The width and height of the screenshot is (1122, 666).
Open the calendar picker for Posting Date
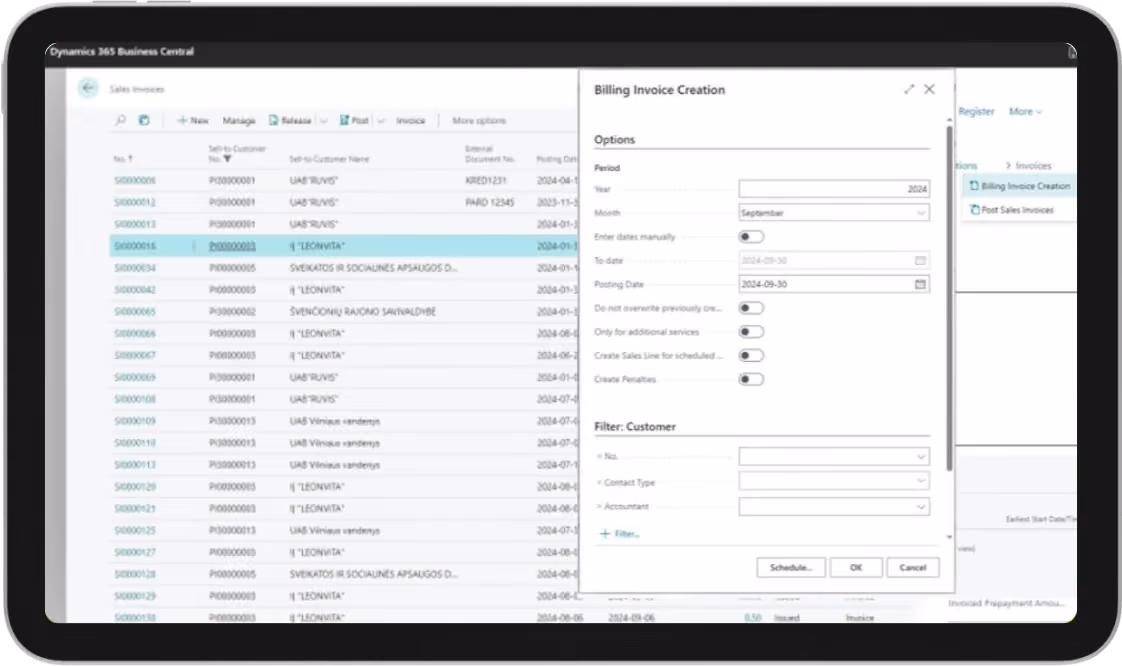pos(920,284)
